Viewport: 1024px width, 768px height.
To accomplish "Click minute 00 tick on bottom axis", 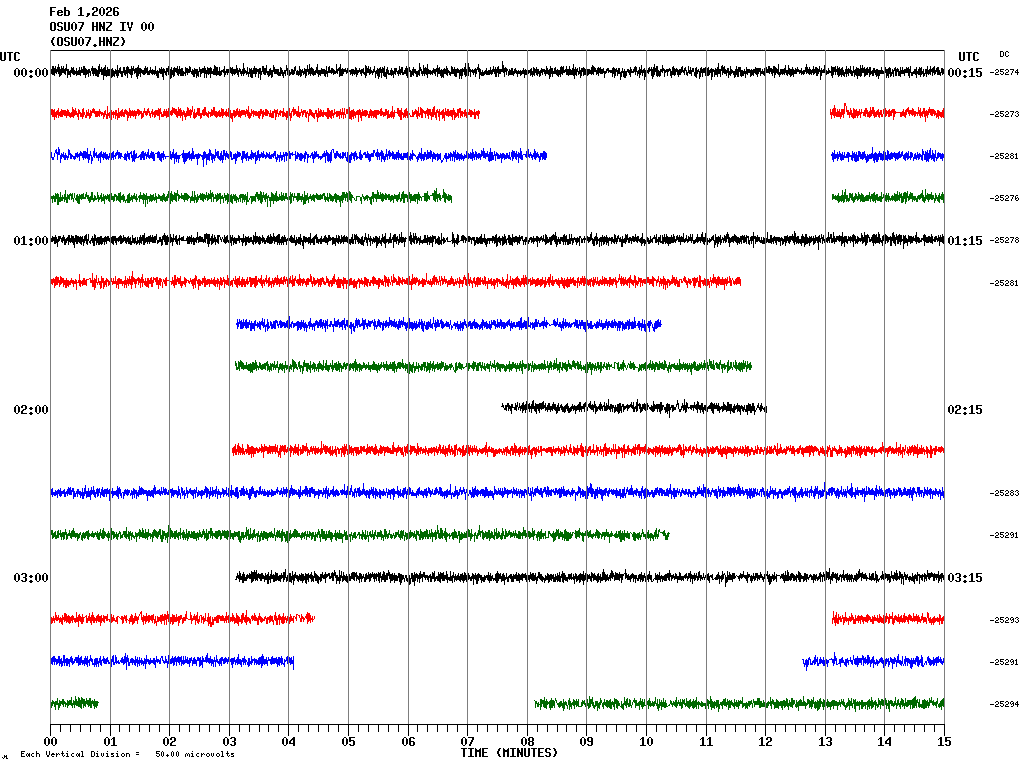I will point(51,742).
